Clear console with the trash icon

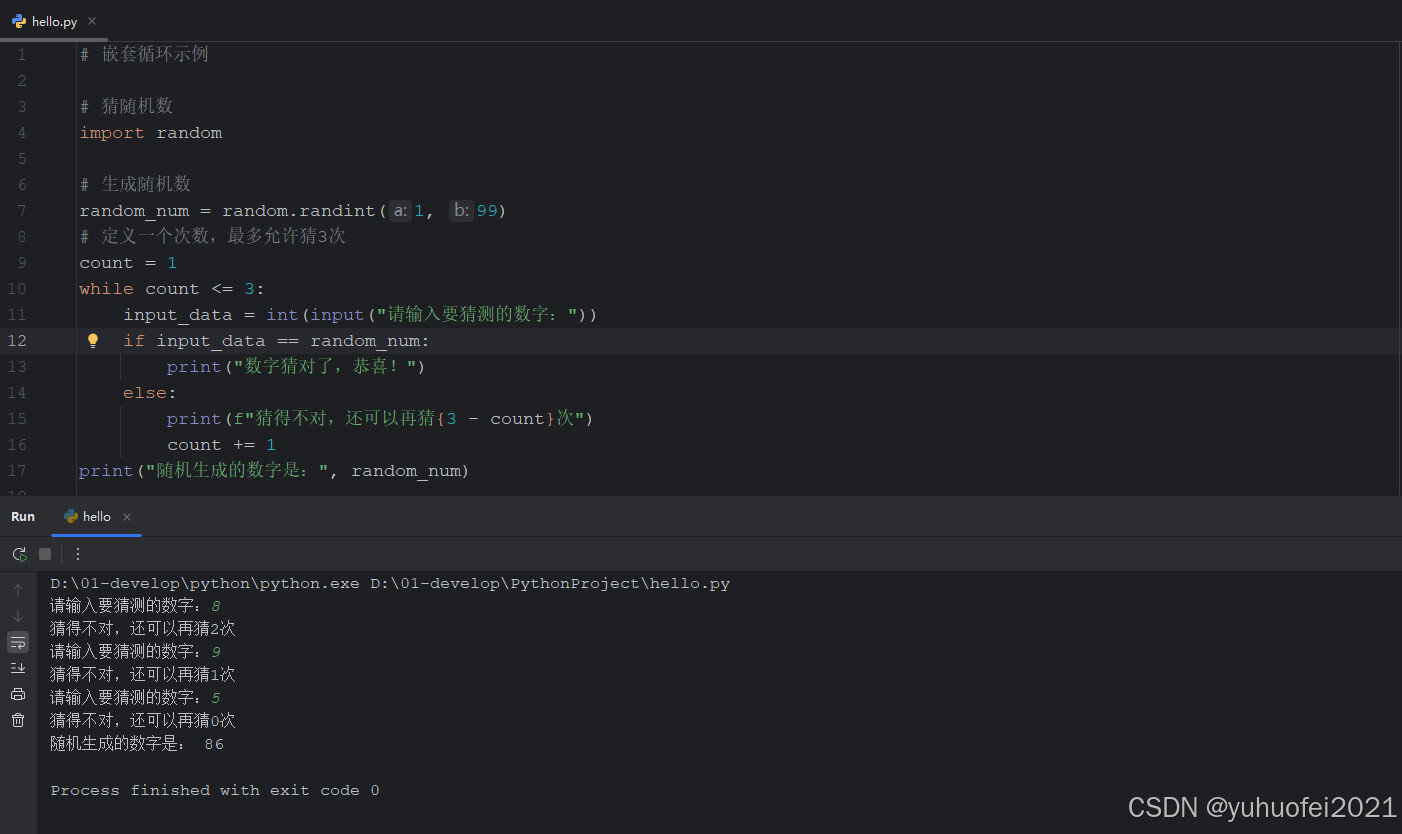click(x=18, y=720)
